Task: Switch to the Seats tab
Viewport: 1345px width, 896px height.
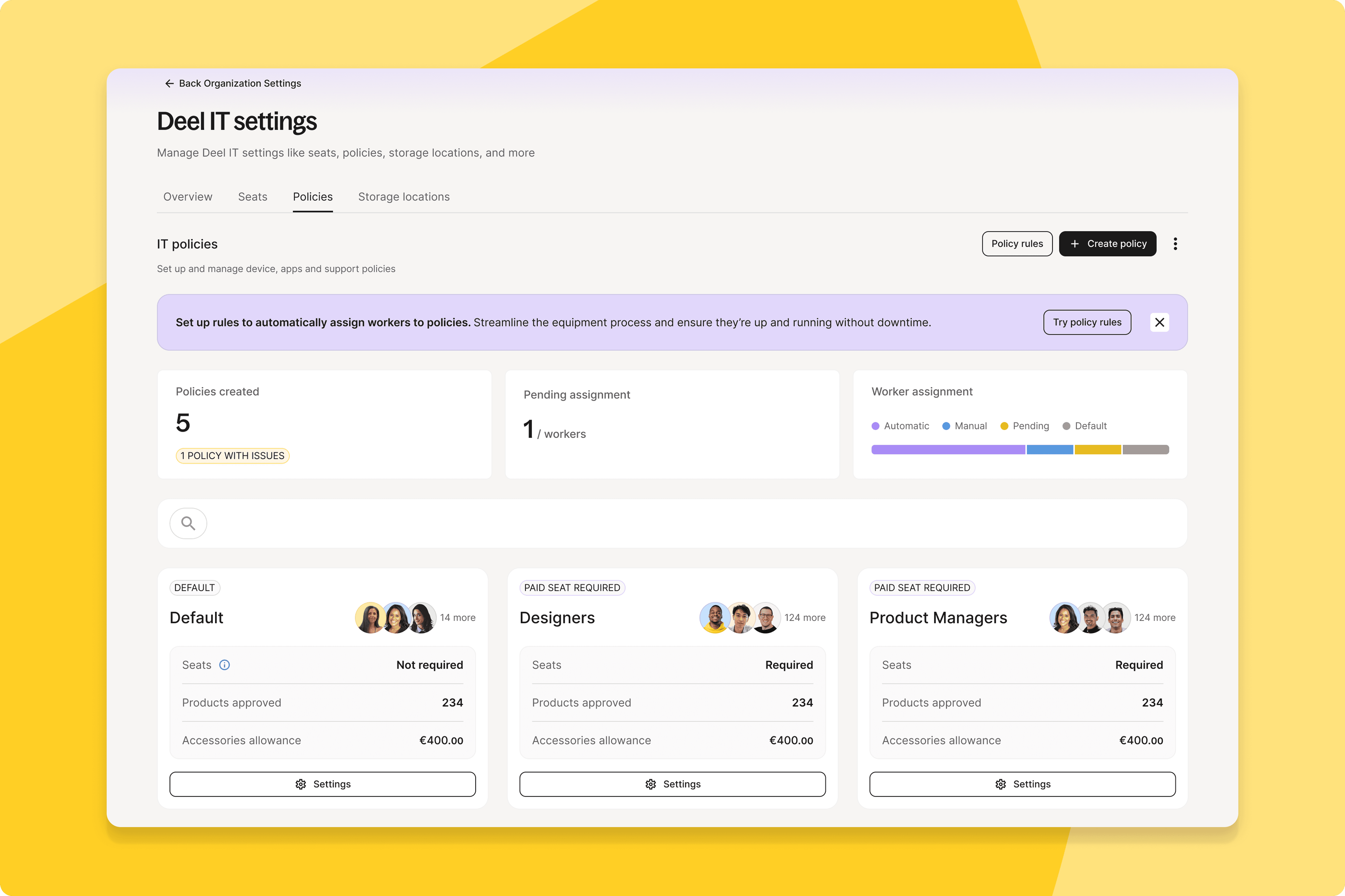Action: [253, 197]
